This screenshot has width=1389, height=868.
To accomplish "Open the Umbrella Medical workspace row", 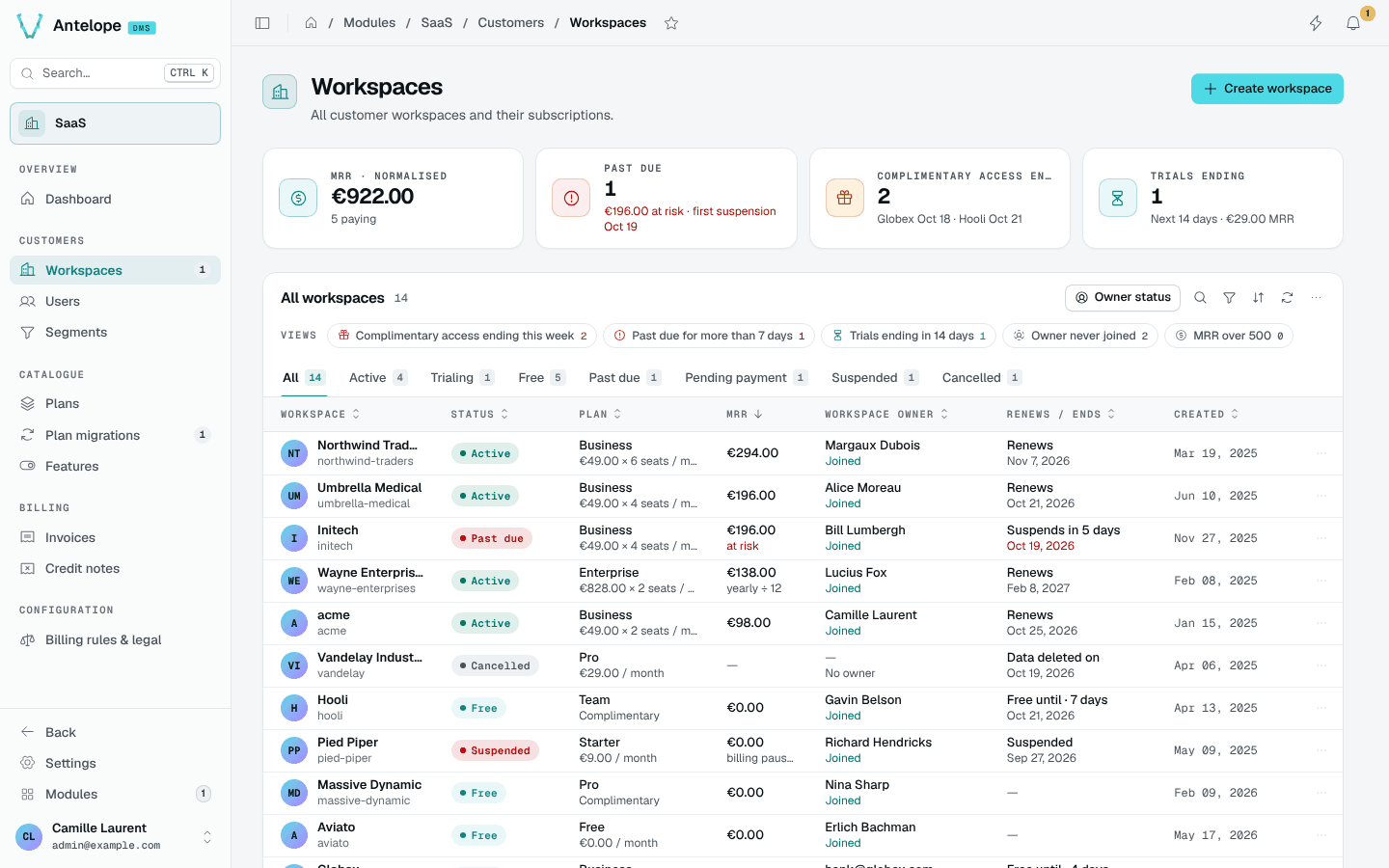I will [803, 496].
